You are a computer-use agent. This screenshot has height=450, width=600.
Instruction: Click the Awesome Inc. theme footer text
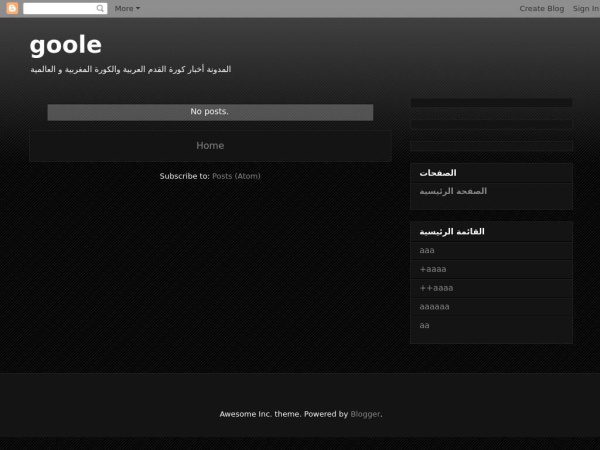click(x=260, y=414)
